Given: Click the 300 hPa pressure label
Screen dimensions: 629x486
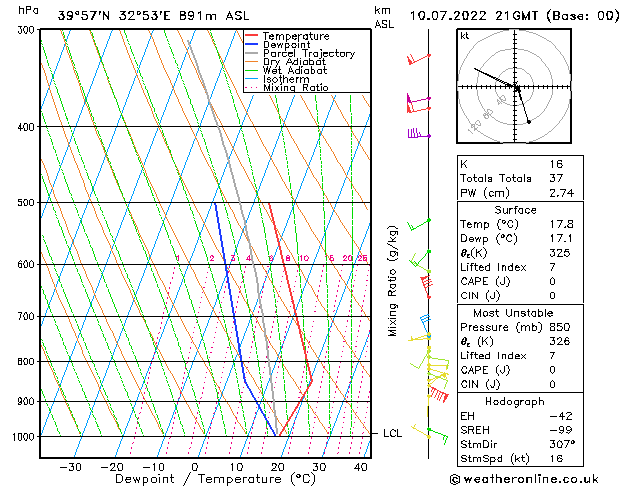Looking at the screenshot, I should (28, 30).
